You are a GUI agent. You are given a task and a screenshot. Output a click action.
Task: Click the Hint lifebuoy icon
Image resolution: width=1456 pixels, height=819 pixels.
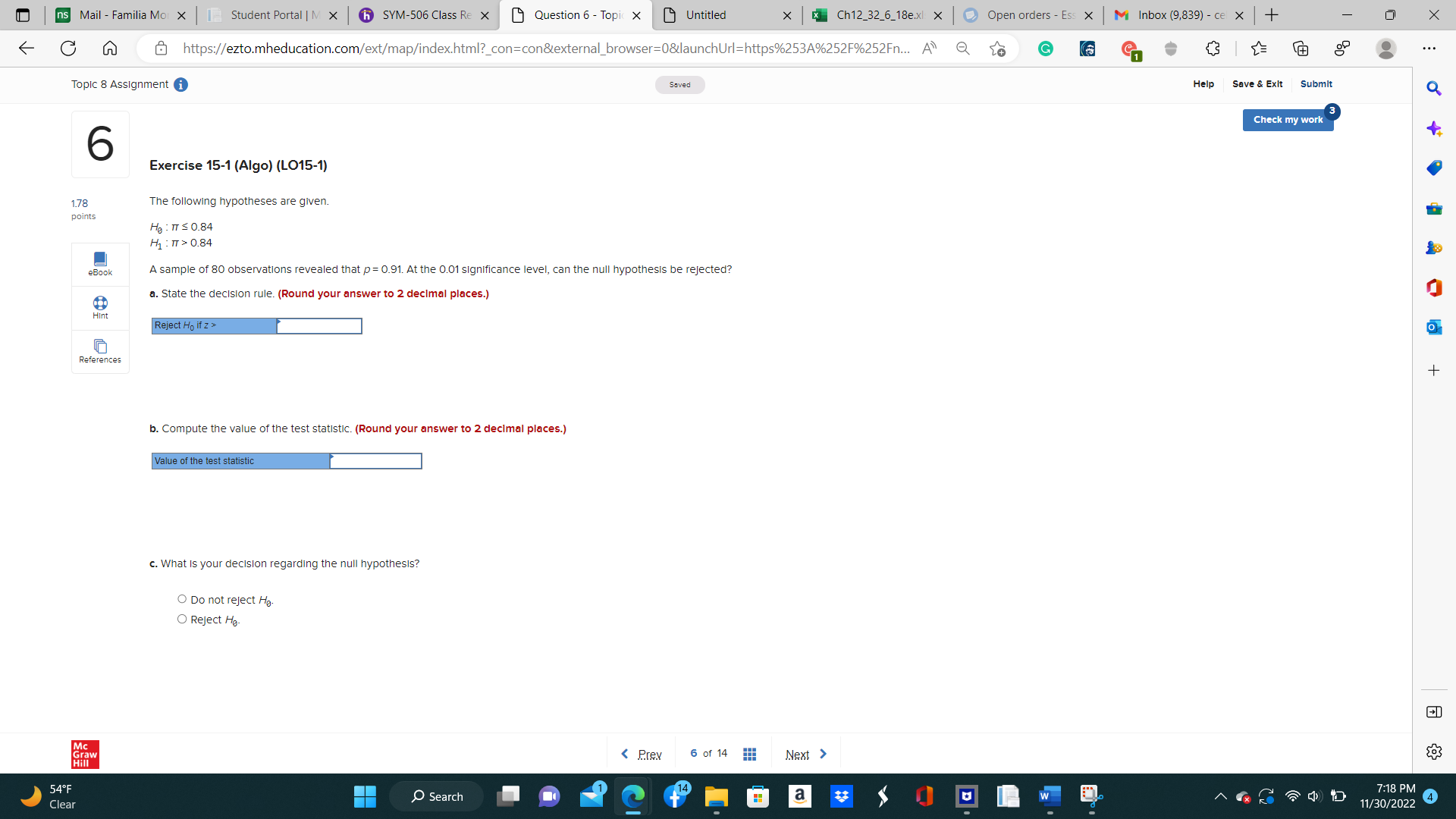100,303
